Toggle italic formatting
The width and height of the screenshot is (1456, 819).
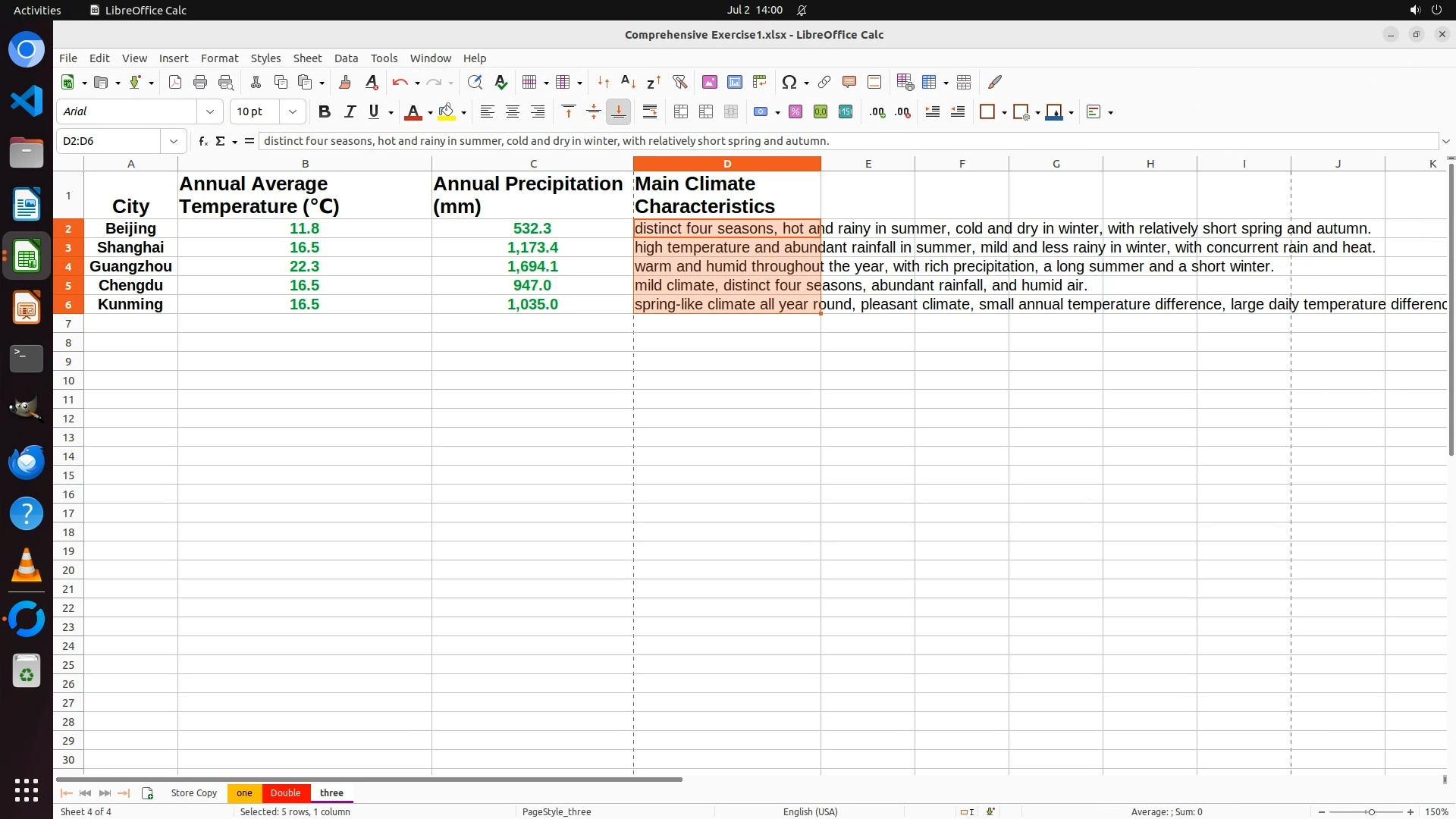pos(350,111)
